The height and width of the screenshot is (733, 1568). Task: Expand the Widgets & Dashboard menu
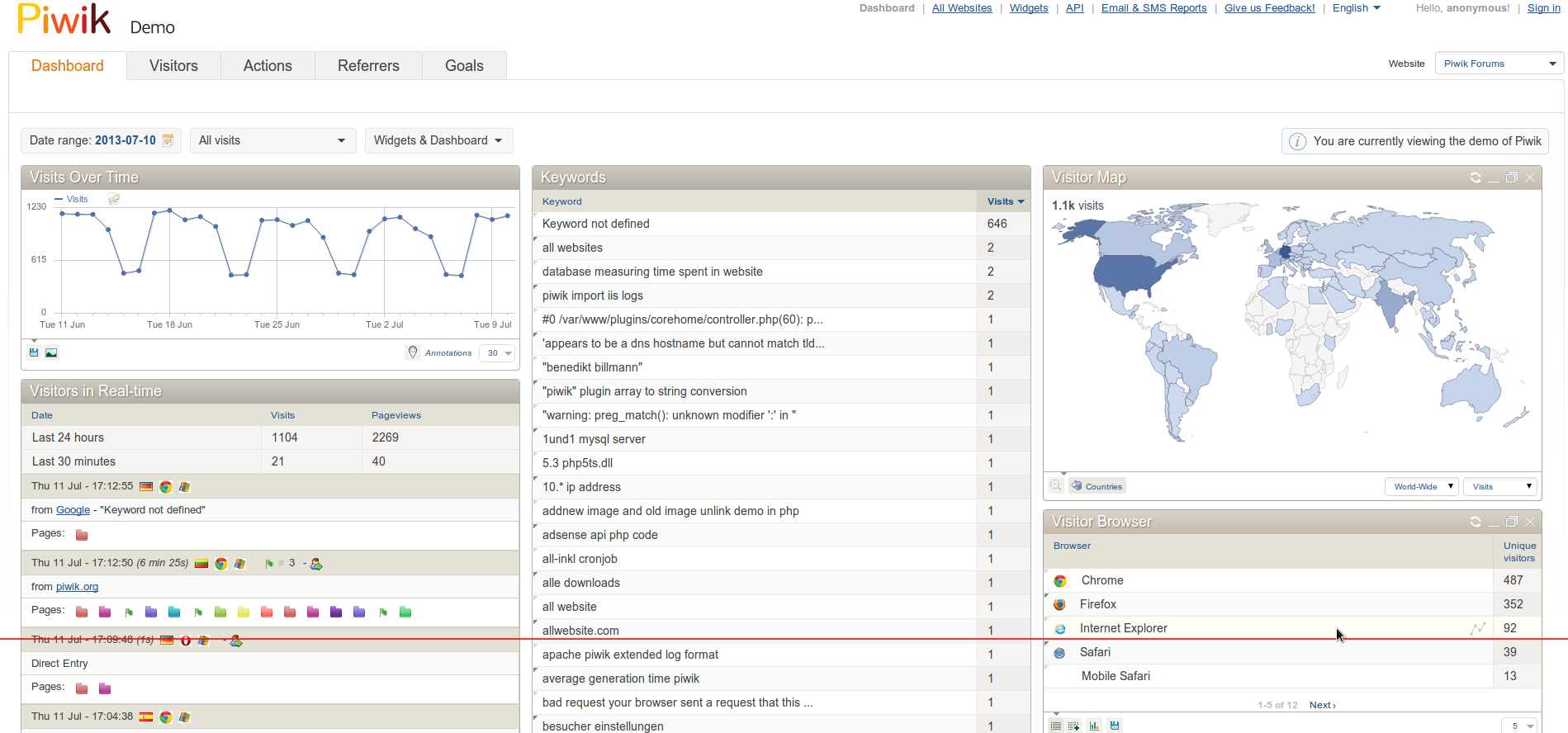tap(438, 140)
